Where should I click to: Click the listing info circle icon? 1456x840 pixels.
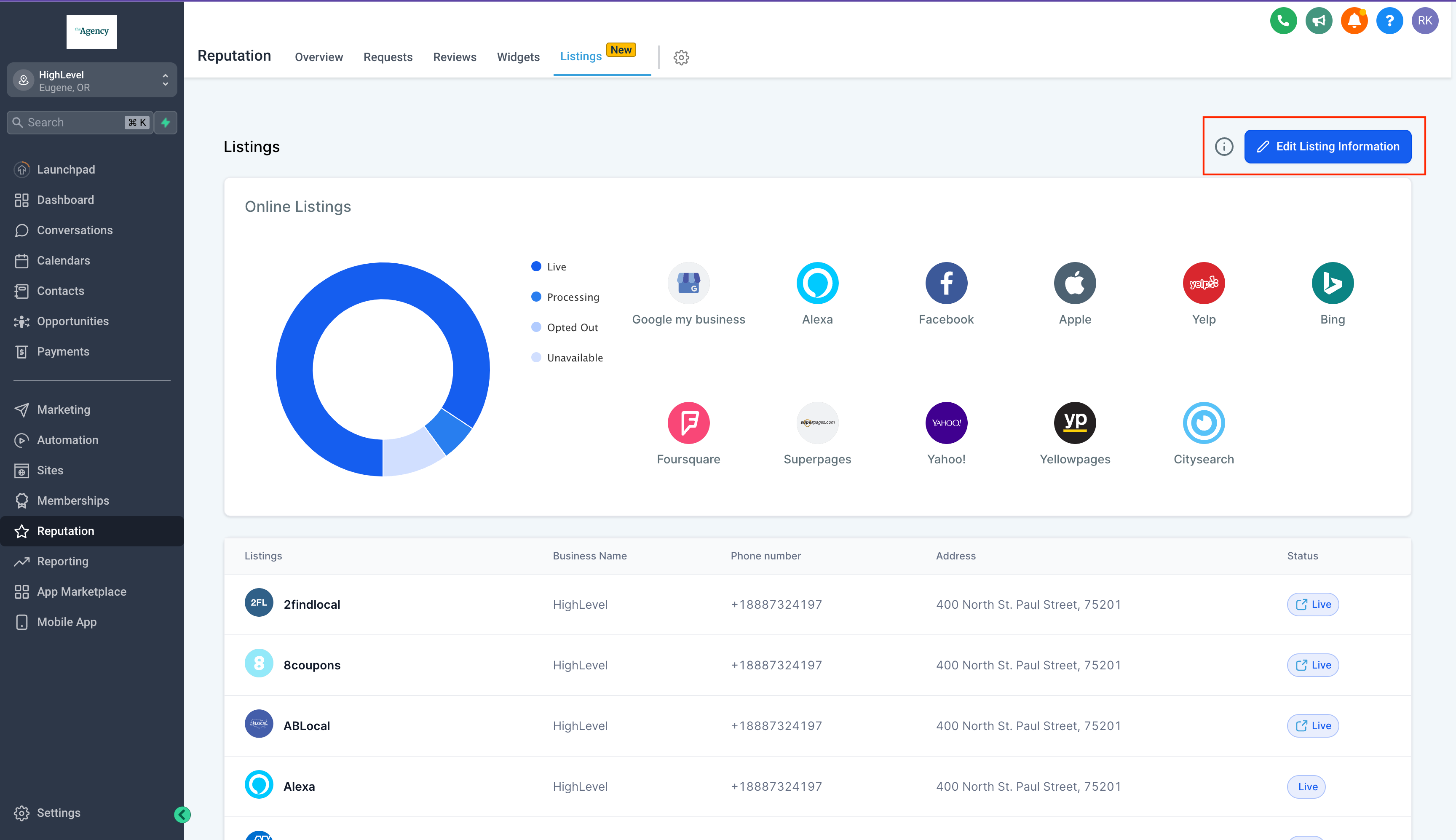tap(1223, 147)
